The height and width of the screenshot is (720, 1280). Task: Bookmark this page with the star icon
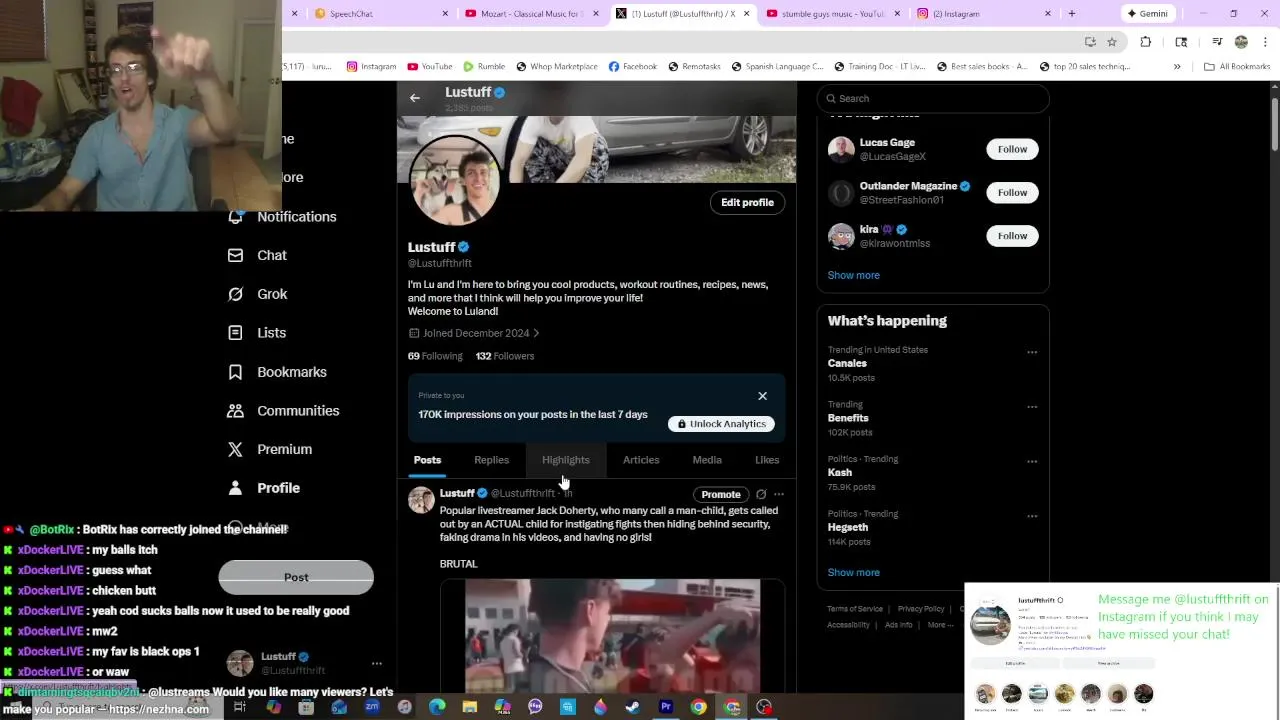1112,42
